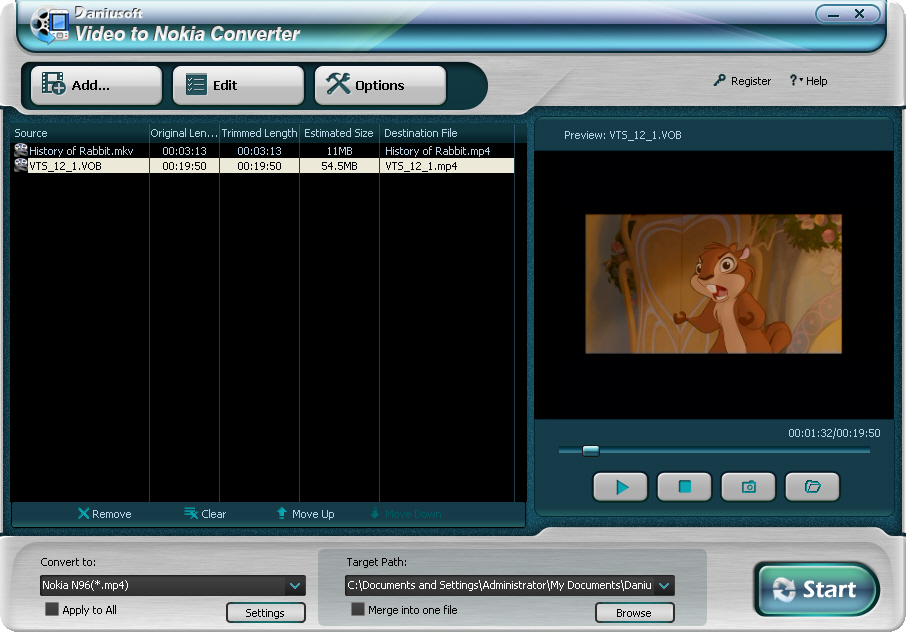Click the Destination File column header
This screenshot has width=906, height=632.
[x=447, y=133]
